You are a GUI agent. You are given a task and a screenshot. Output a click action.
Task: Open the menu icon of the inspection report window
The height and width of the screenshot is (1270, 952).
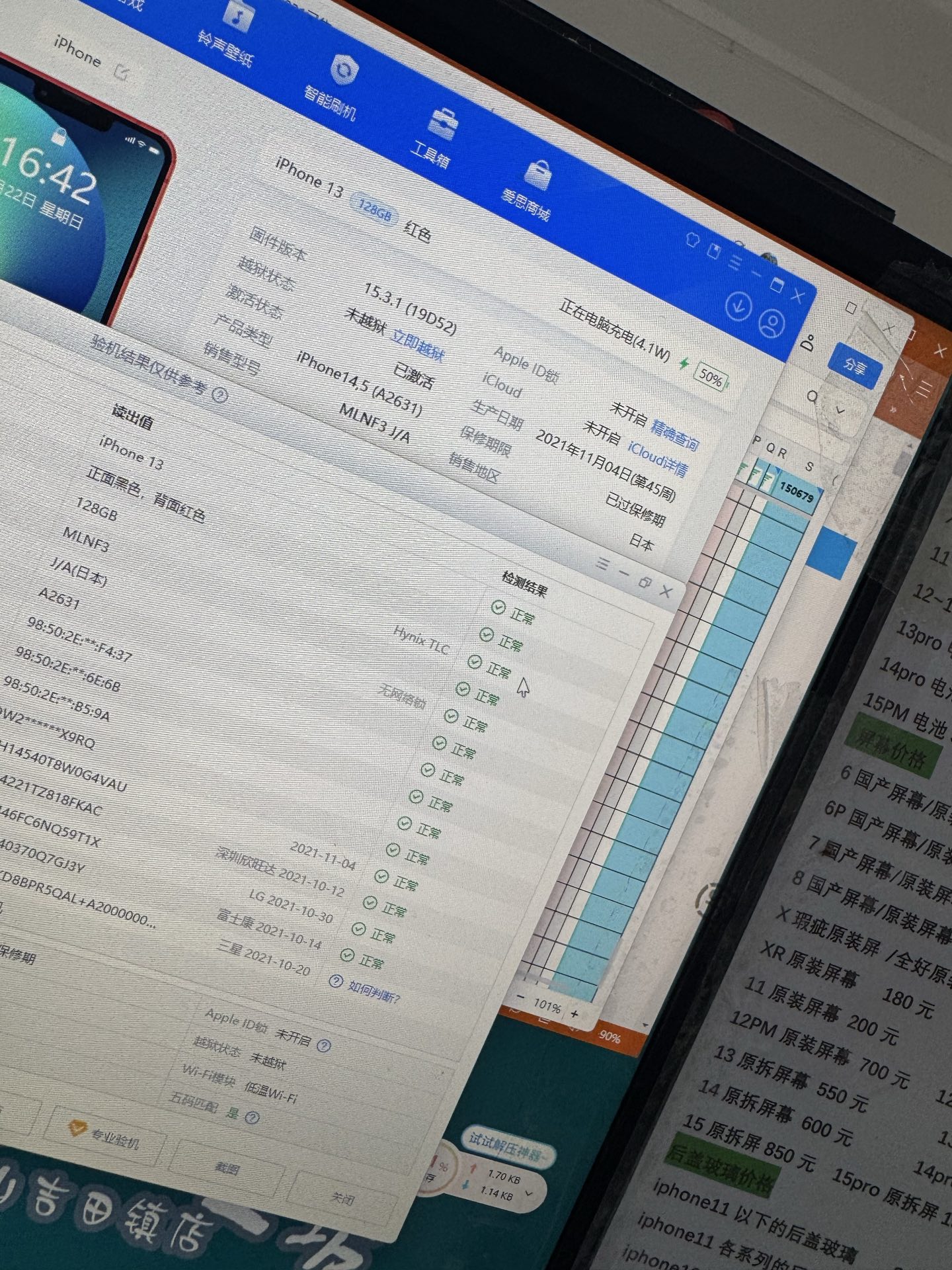pyautogui.click(x=602, y=564)
